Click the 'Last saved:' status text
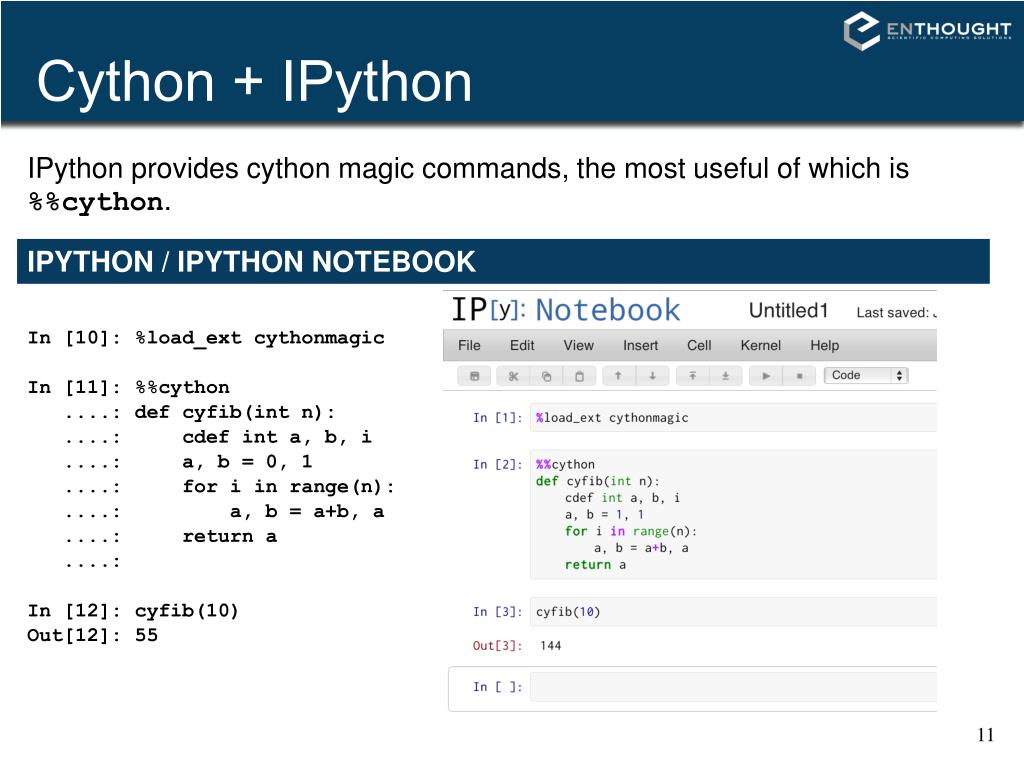The height and width of the screenshot is (768, 1024). pos(892,313)
